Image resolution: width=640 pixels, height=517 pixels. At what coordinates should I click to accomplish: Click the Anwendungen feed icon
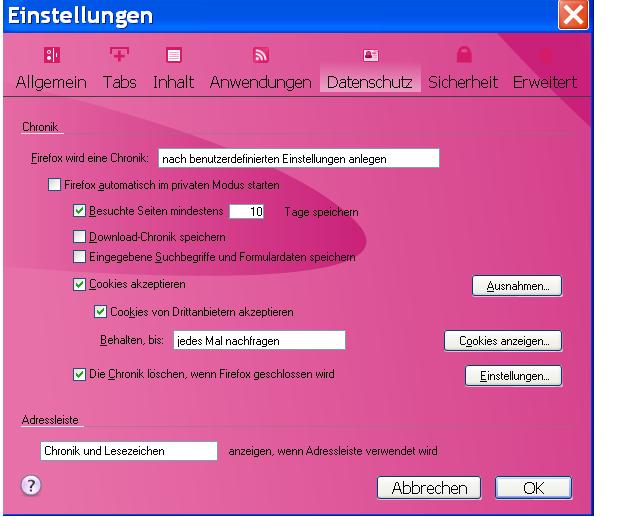(x=261, y=55)
